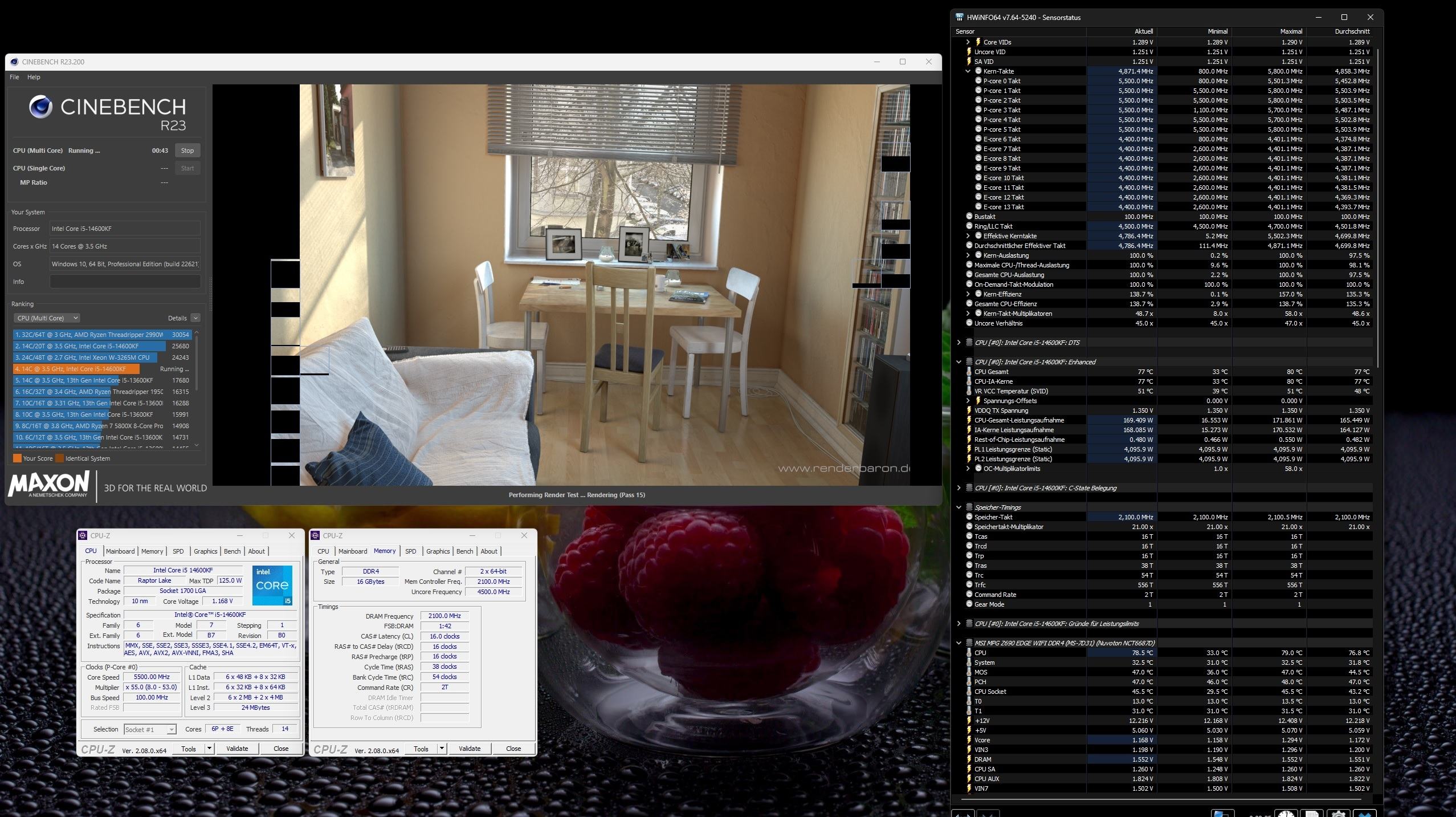This screenshot has height=817, width=1456.
Task: Expand the Effektive Kerntakte row
Action: pos(968,236)
